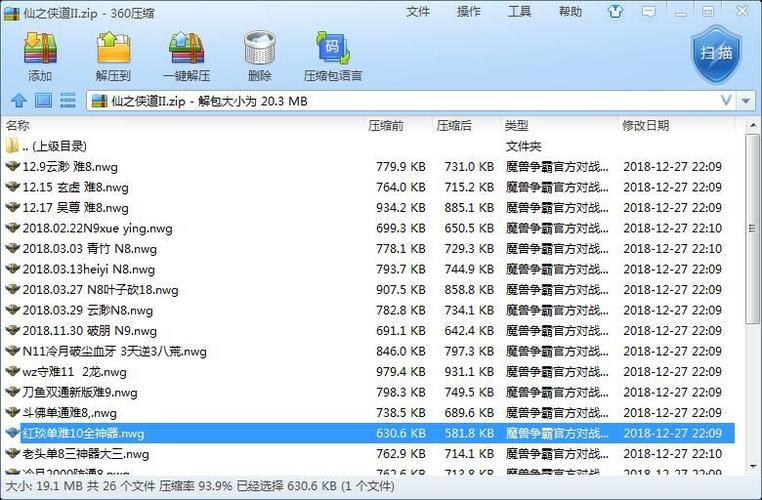Click the 添加 (Add) toolbar icon
The height and width of the screenshot is (500, 762).
tap(40, 49)
